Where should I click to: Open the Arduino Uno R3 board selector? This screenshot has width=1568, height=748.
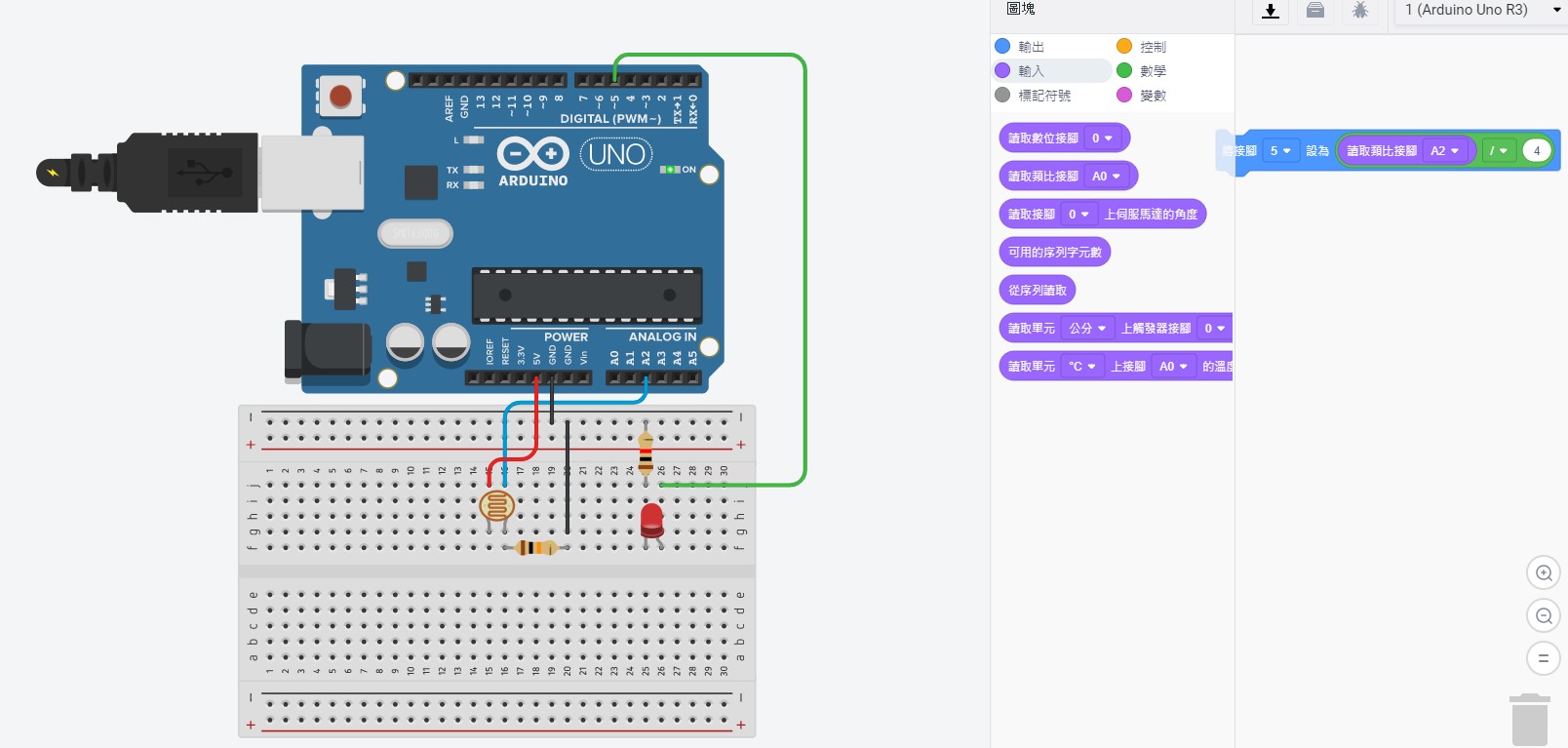1480,11
